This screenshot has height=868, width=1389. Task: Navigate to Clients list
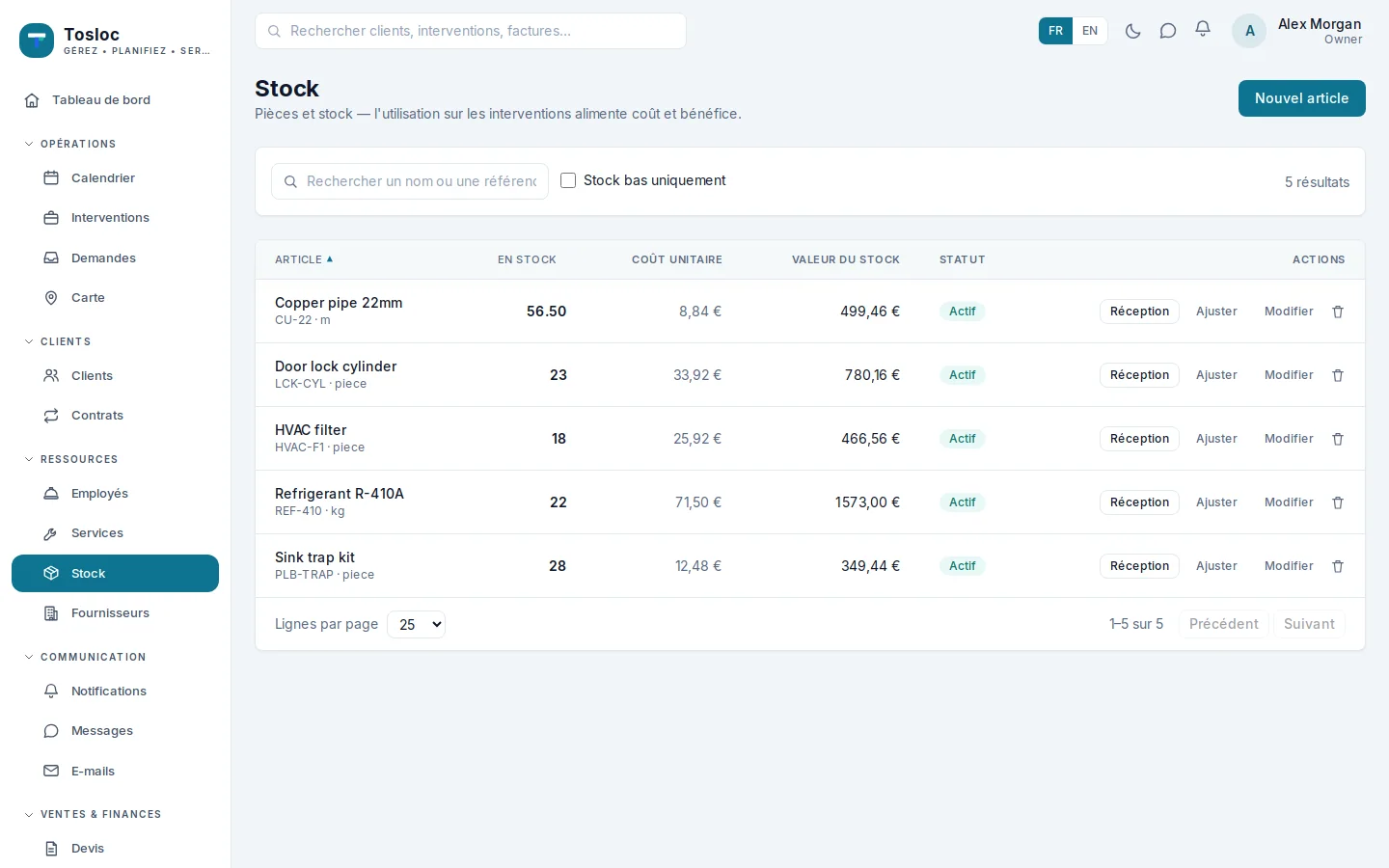click(x=115, y=376)
